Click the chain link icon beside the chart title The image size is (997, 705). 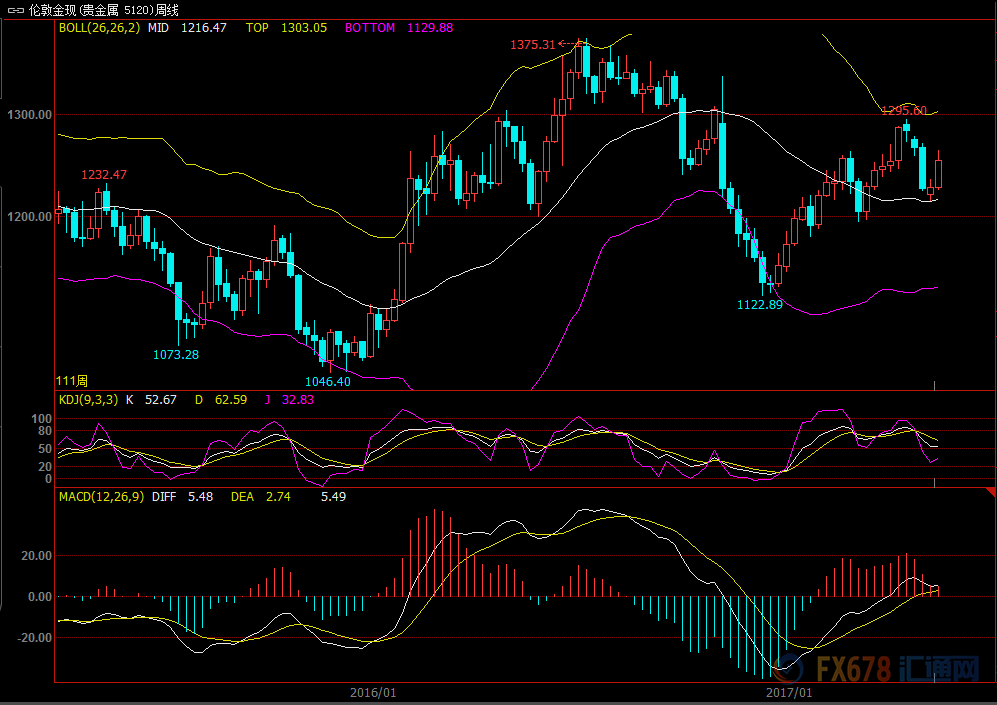(x=14, y=10)
